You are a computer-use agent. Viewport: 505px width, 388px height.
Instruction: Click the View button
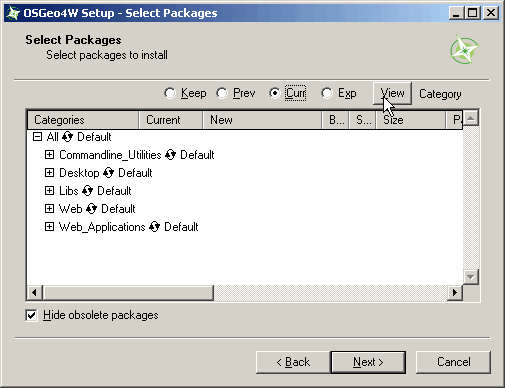pos(392,93)
